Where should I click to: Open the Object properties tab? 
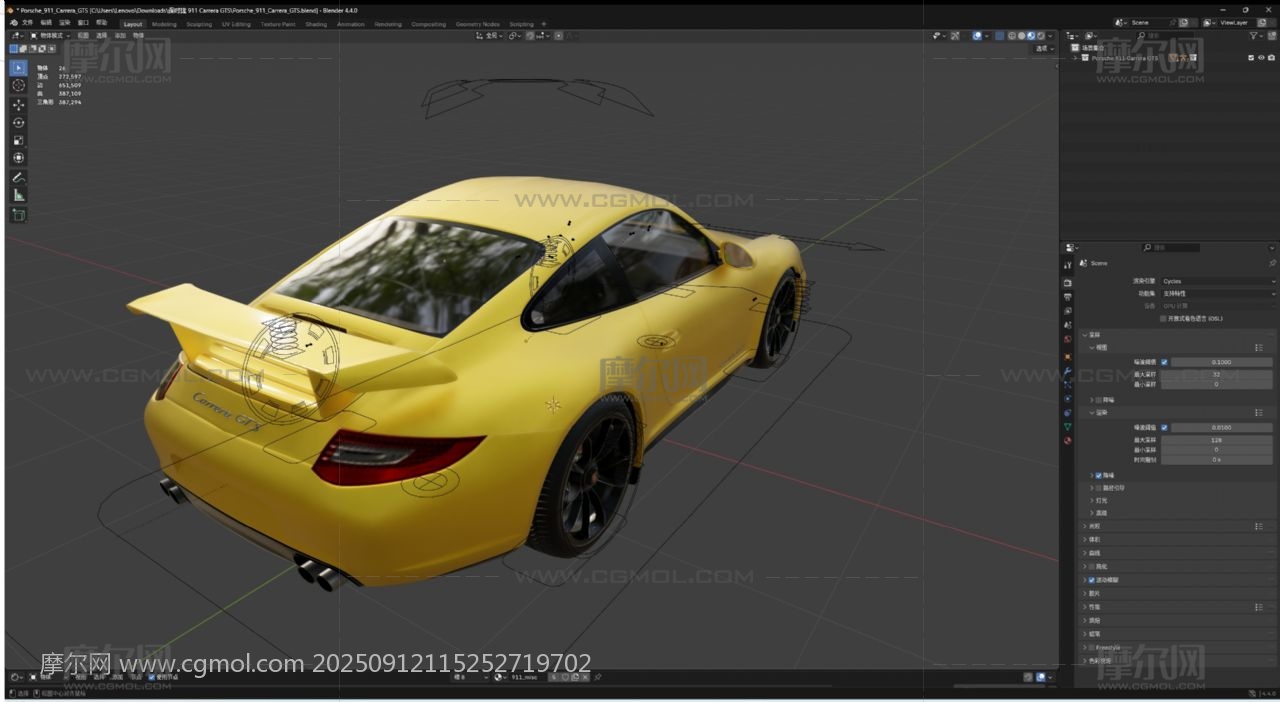(x=1068, y=356)
